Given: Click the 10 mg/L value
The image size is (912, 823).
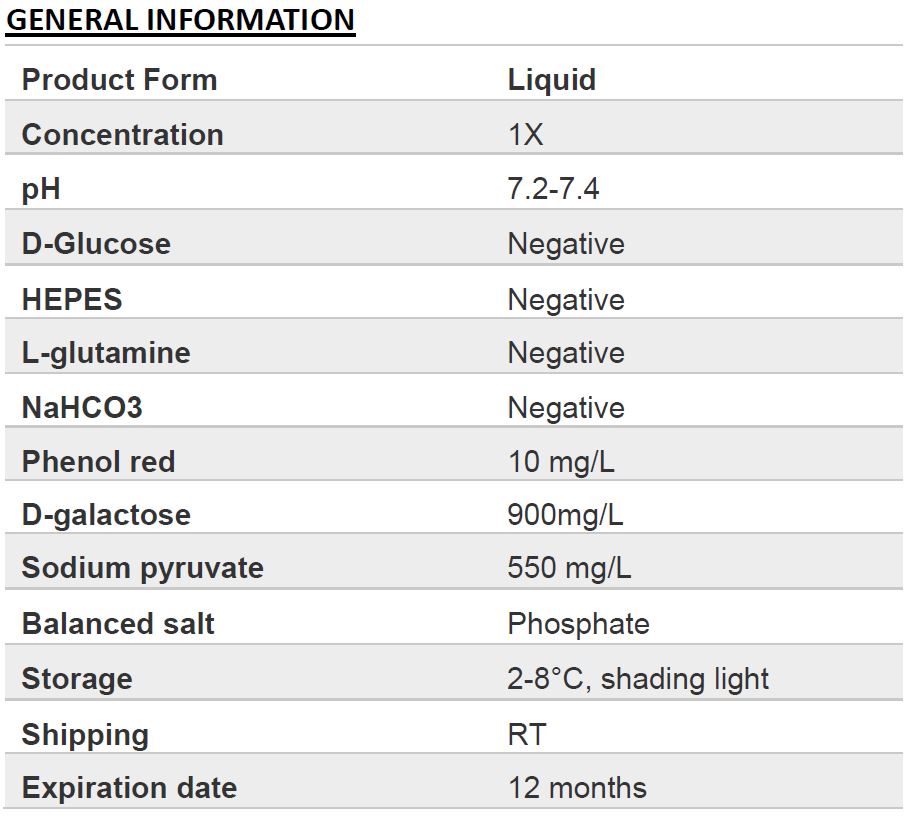Looking at the screenshot, I should pyautogui.click(x=561, y=462).
